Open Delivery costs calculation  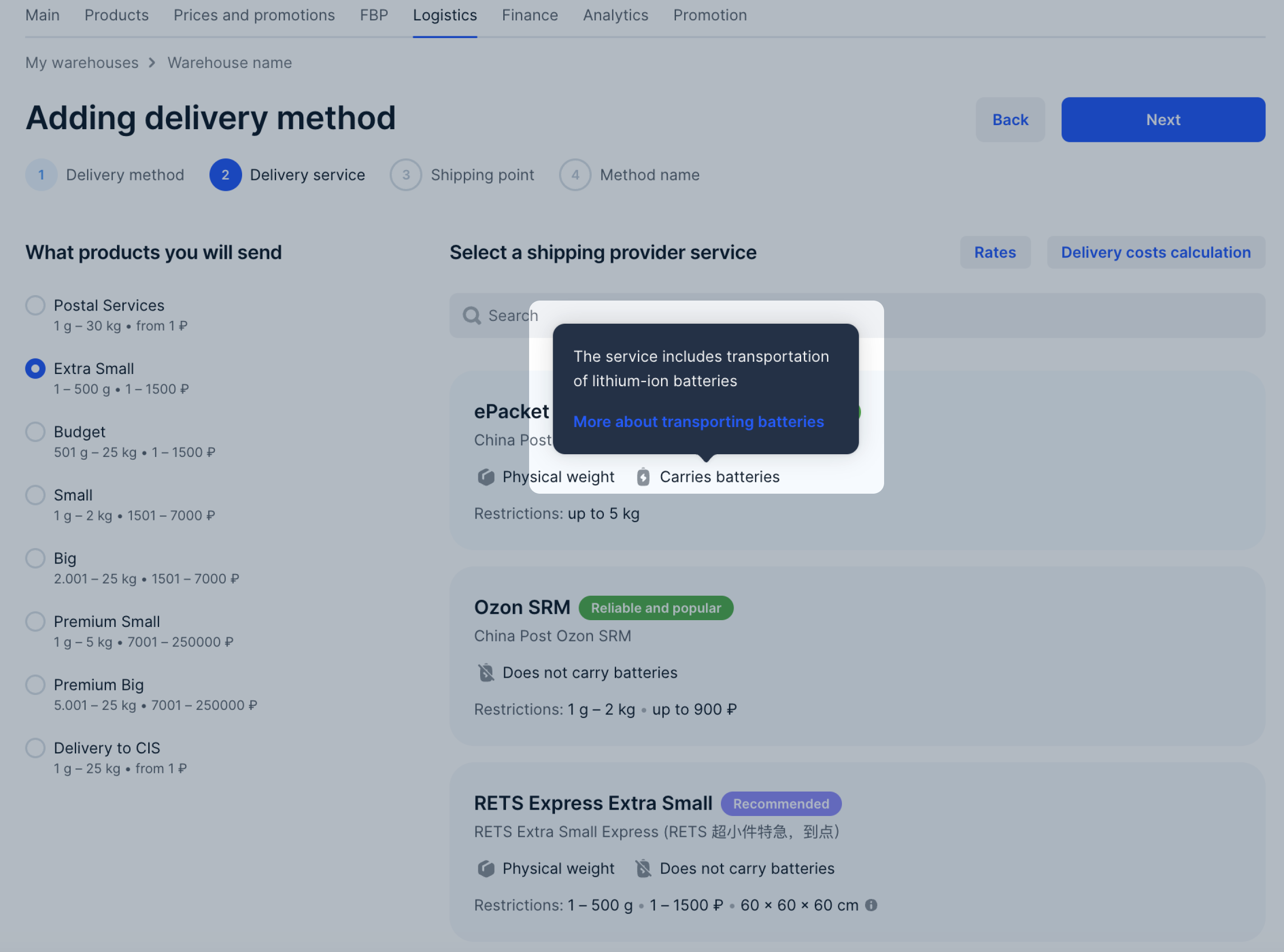click(x=1156, y=253)
